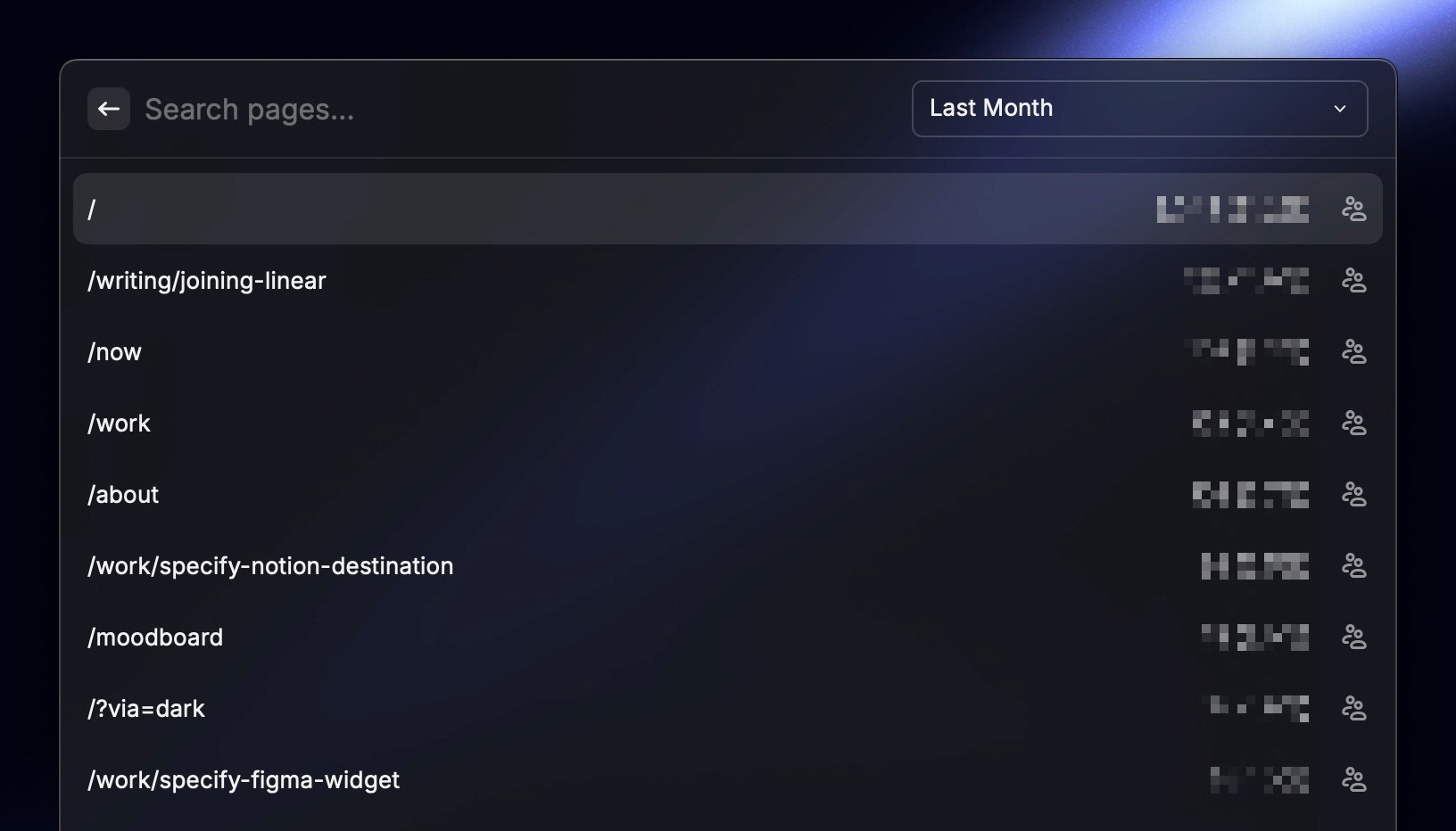The image size is (1456, 831).
Task: Click the back arrow button
Action: [x=109, y=109]
